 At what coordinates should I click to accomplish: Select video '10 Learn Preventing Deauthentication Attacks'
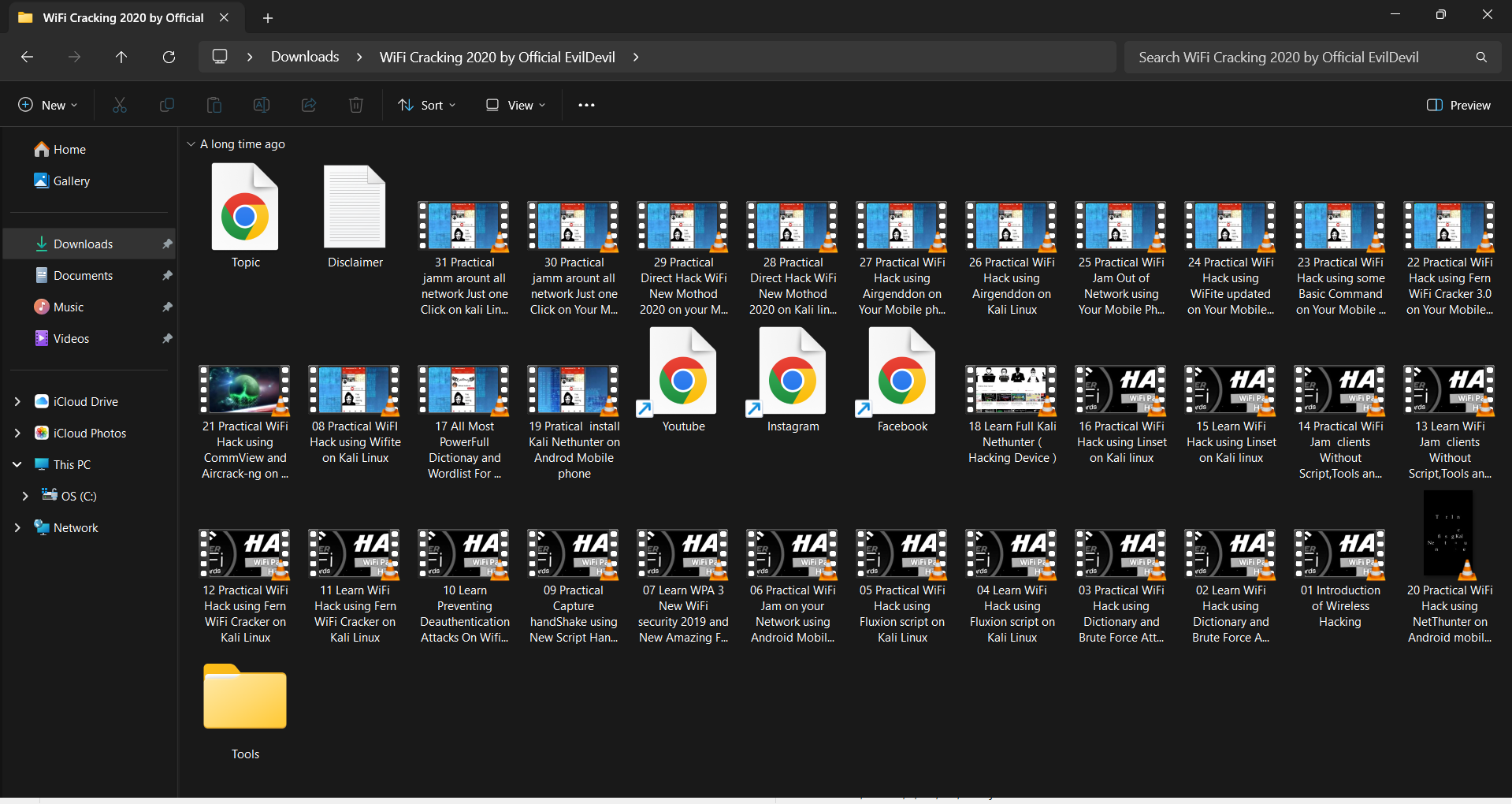tap(464, 586)
